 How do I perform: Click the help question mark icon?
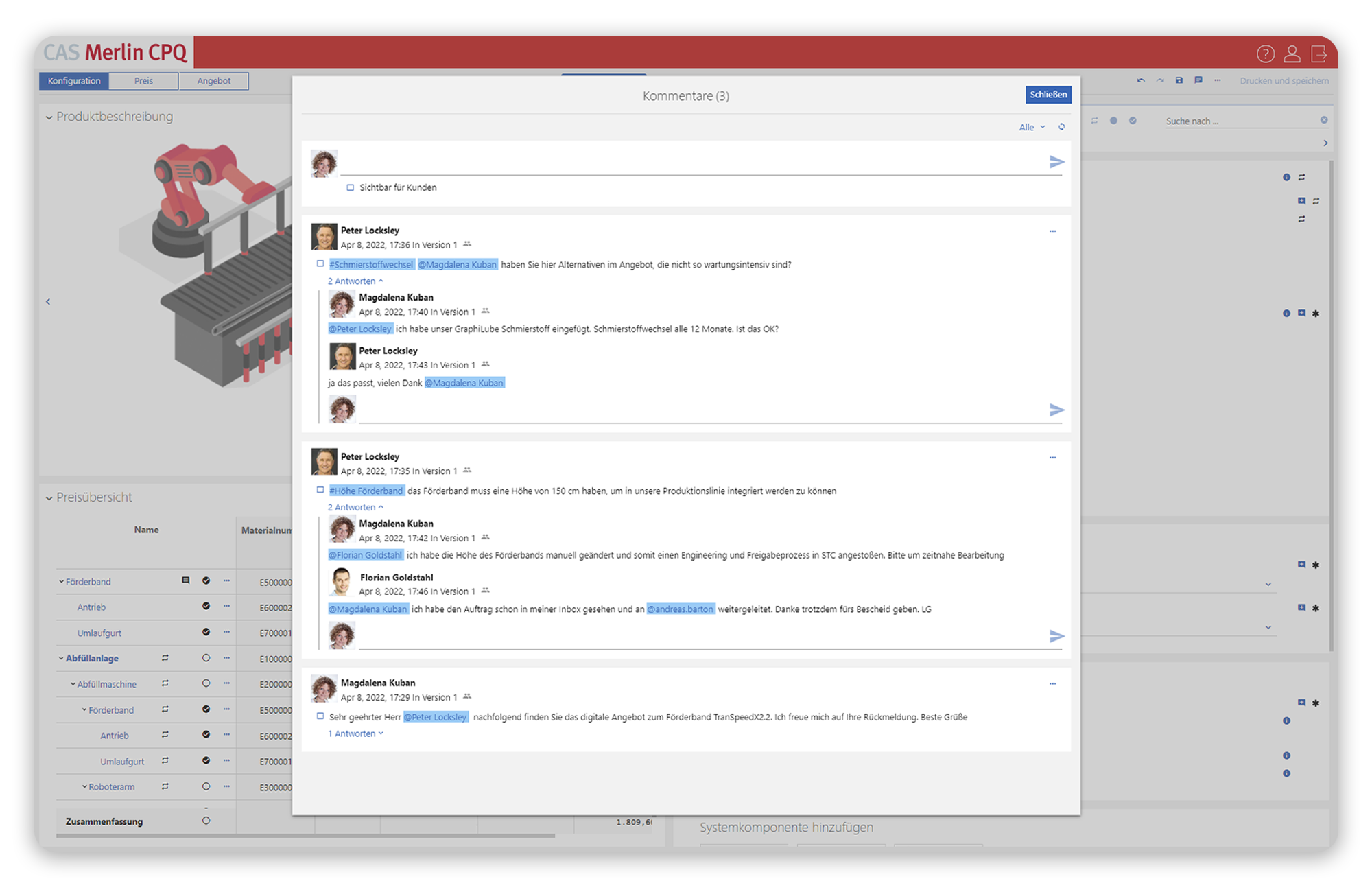click(x=1265, y=54)
